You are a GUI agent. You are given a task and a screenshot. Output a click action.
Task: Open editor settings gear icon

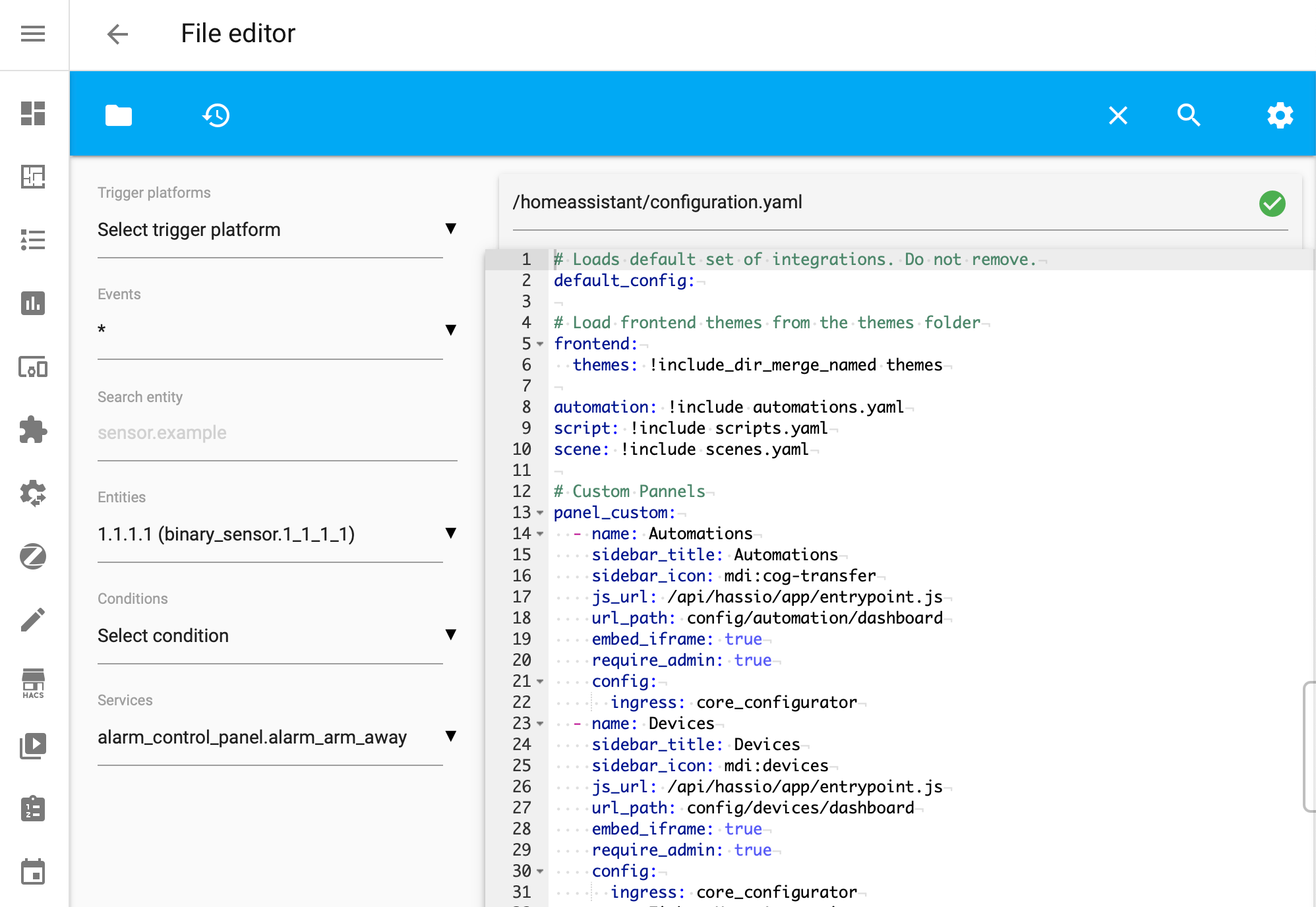coord(1279,115)
